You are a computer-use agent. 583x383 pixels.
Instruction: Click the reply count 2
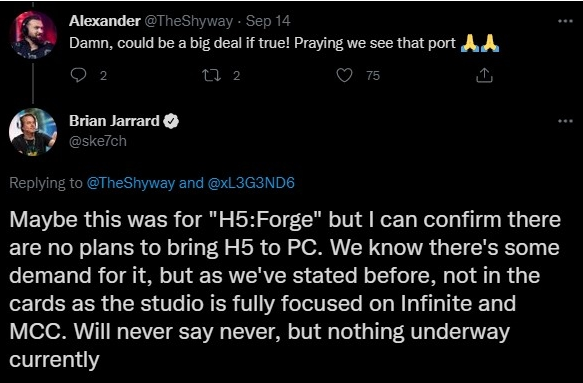coord(103,76)
